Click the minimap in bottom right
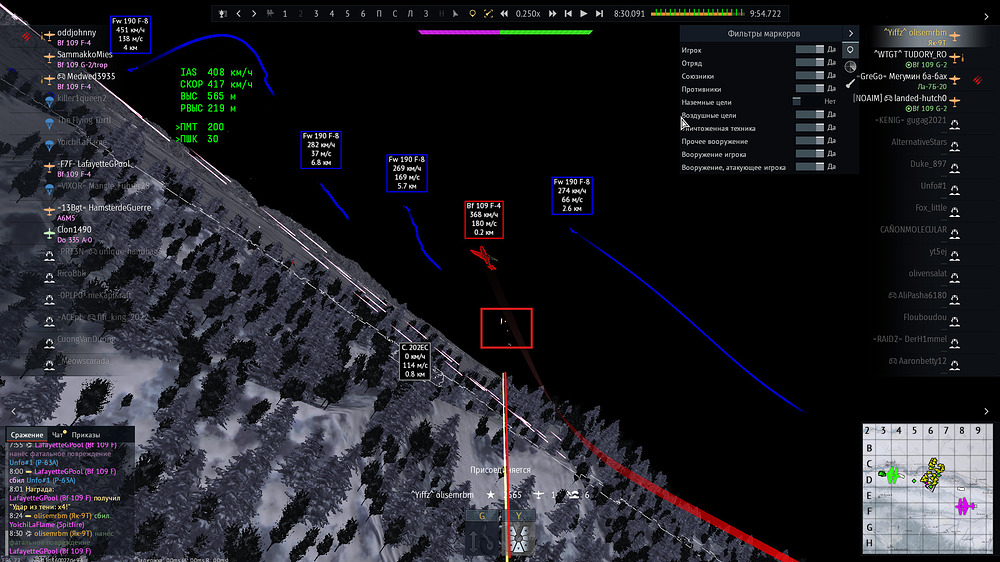 927,489
